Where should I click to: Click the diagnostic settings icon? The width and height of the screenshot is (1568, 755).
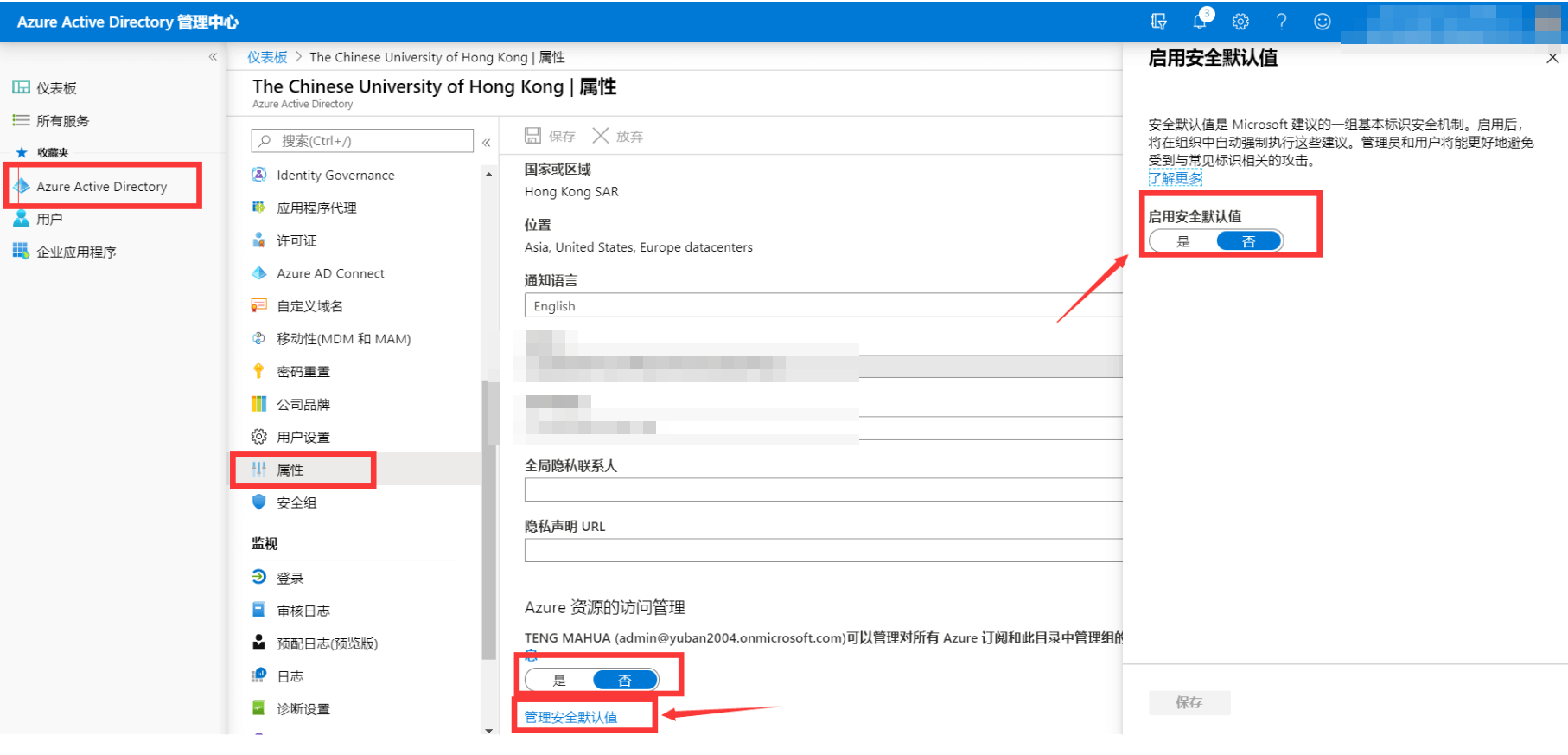(258, 708)
